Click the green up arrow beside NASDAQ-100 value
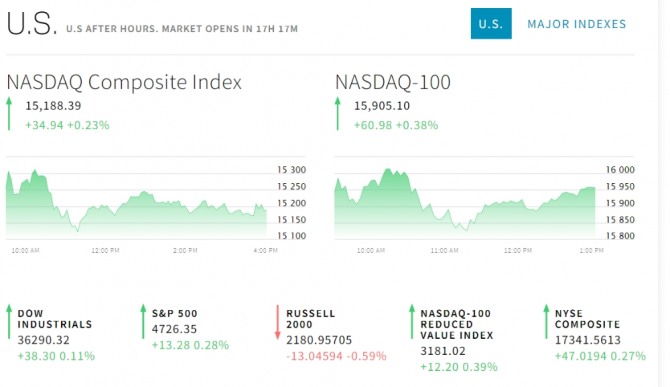 click(x=338, y=114)
